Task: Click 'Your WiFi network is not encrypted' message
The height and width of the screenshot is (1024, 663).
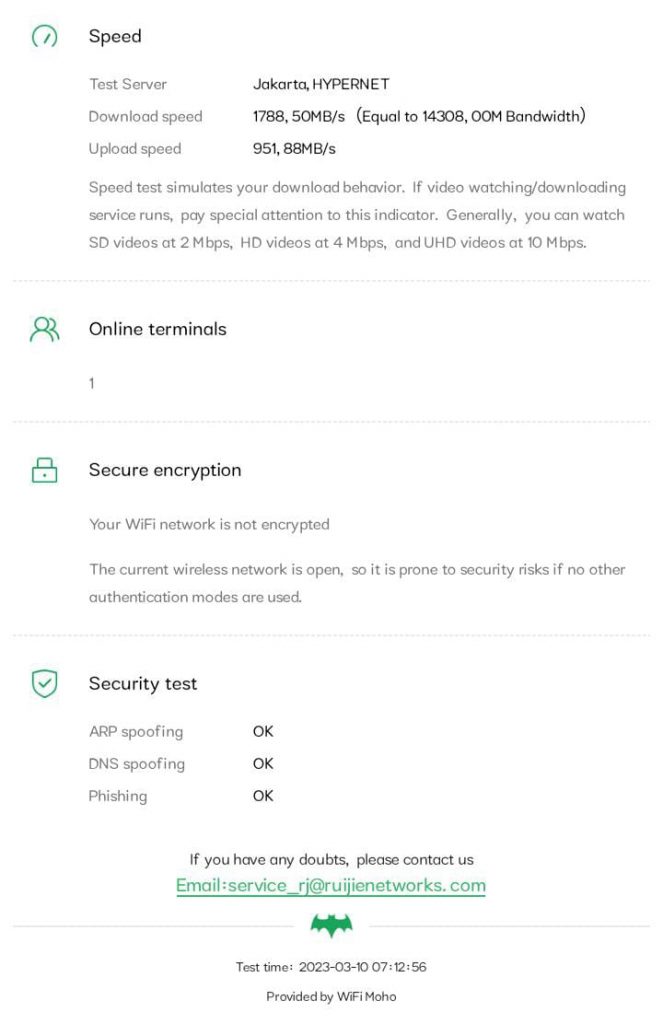Action: (209, 524)
